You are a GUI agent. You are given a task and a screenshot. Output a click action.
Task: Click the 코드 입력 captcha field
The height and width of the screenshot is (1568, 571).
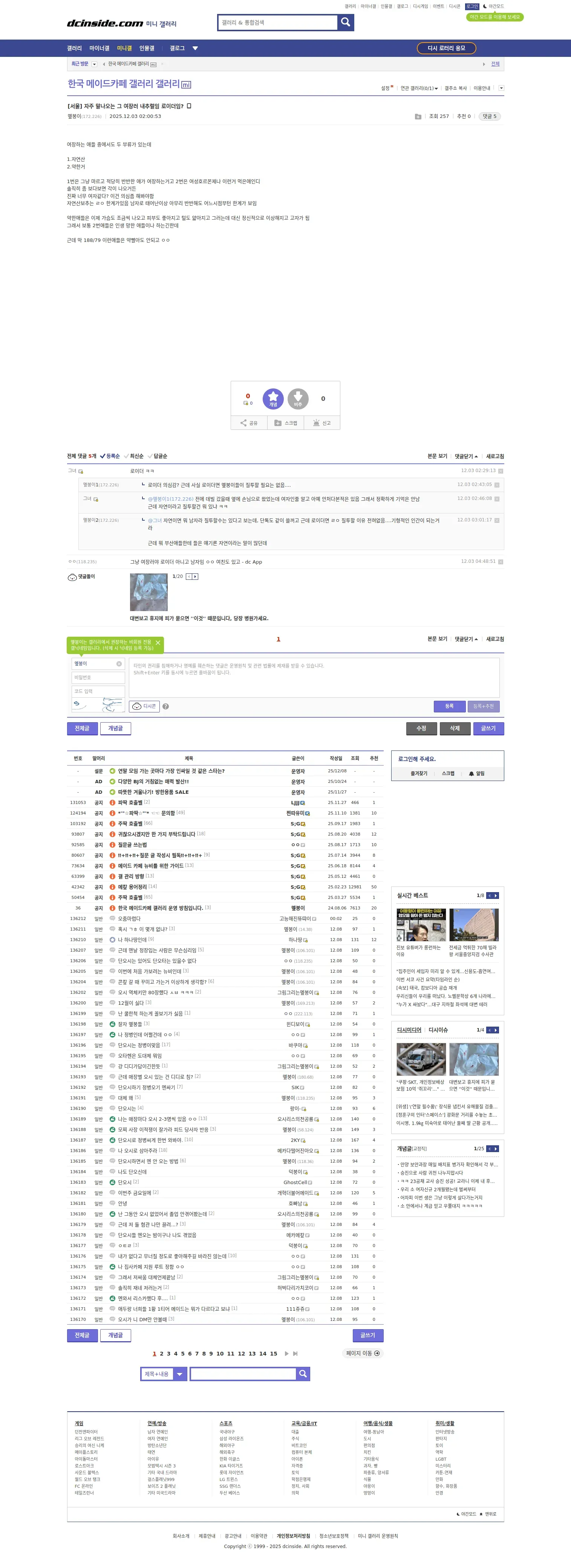(98, 691)
